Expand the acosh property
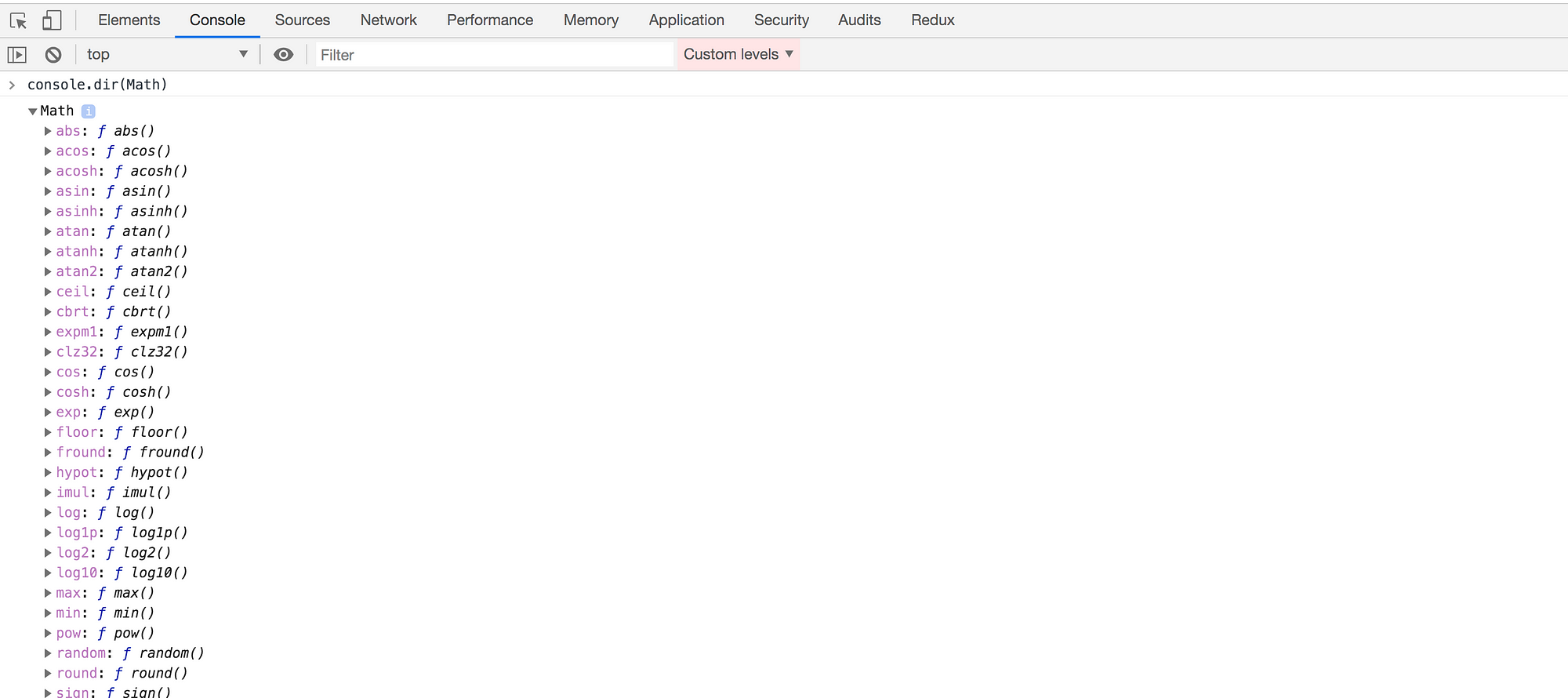Screen dimensions: 1568x698 point(48,171)
